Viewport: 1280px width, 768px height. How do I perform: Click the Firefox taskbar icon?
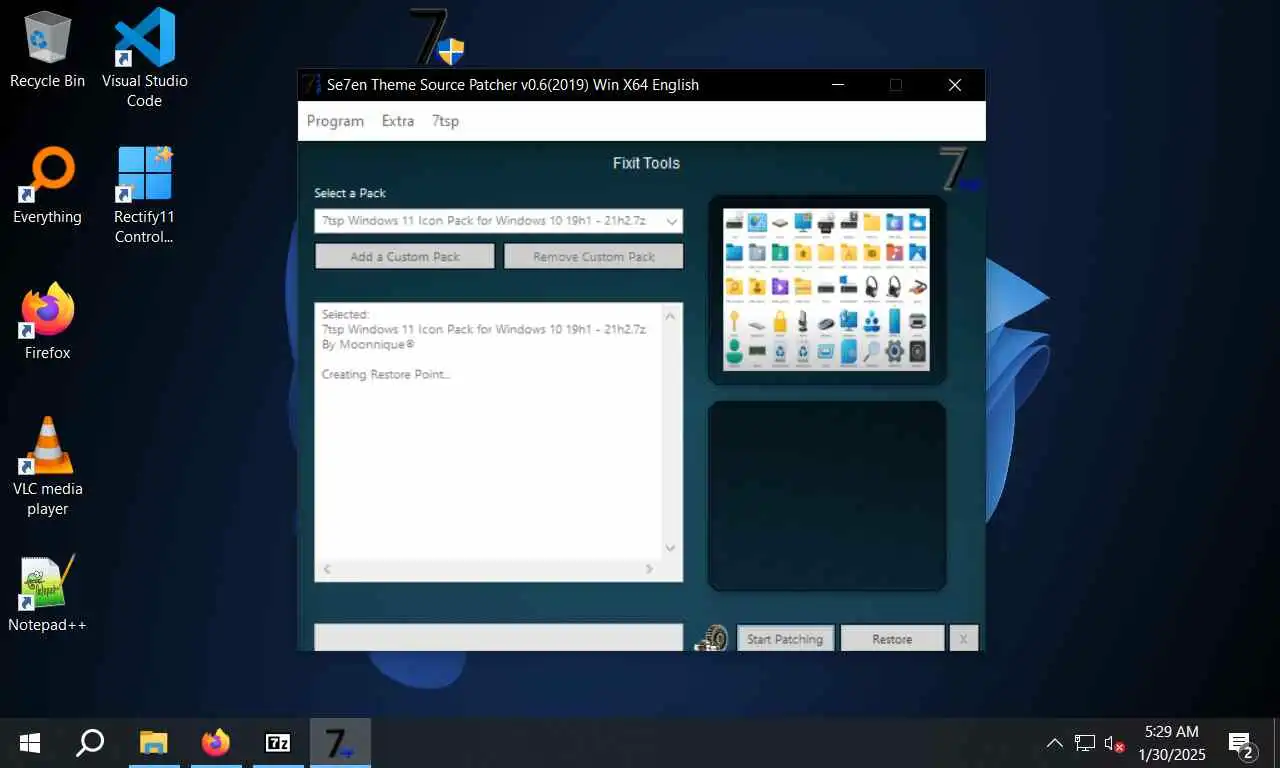click(x=215, y=743)
